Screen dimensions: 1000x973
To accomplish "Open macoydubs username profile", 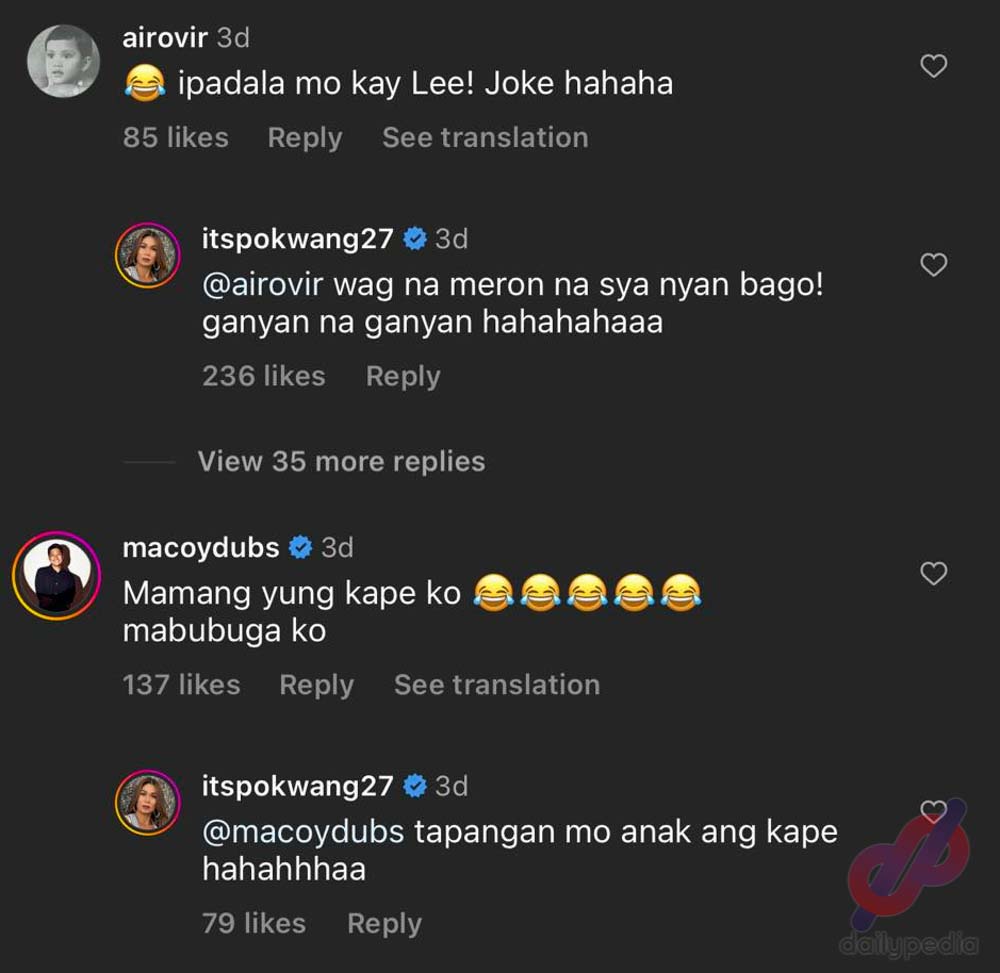I will 201,548.
